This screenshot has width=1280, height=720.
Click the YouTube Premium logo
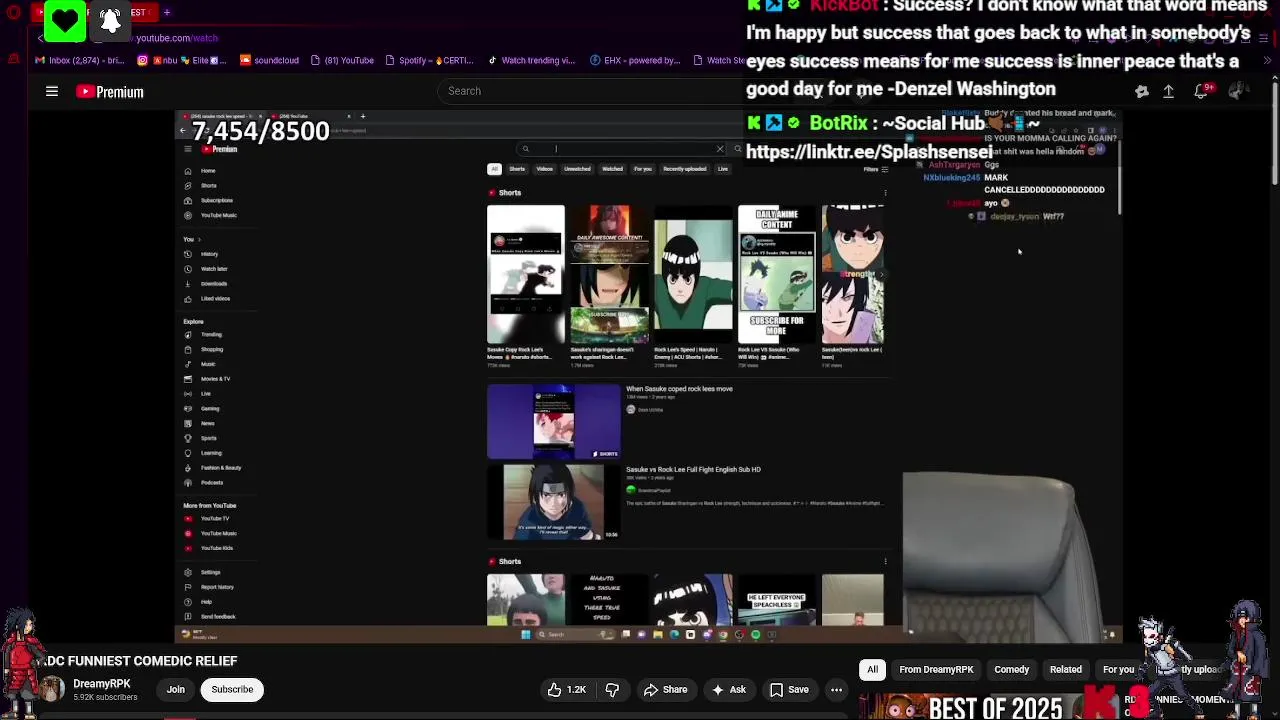click(110, 92)
